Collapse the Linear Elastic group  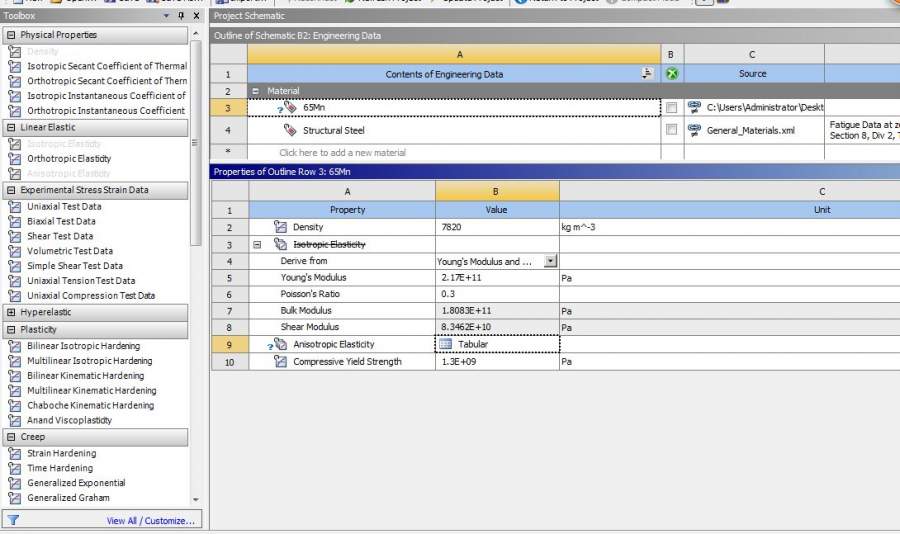click(11, 127)
